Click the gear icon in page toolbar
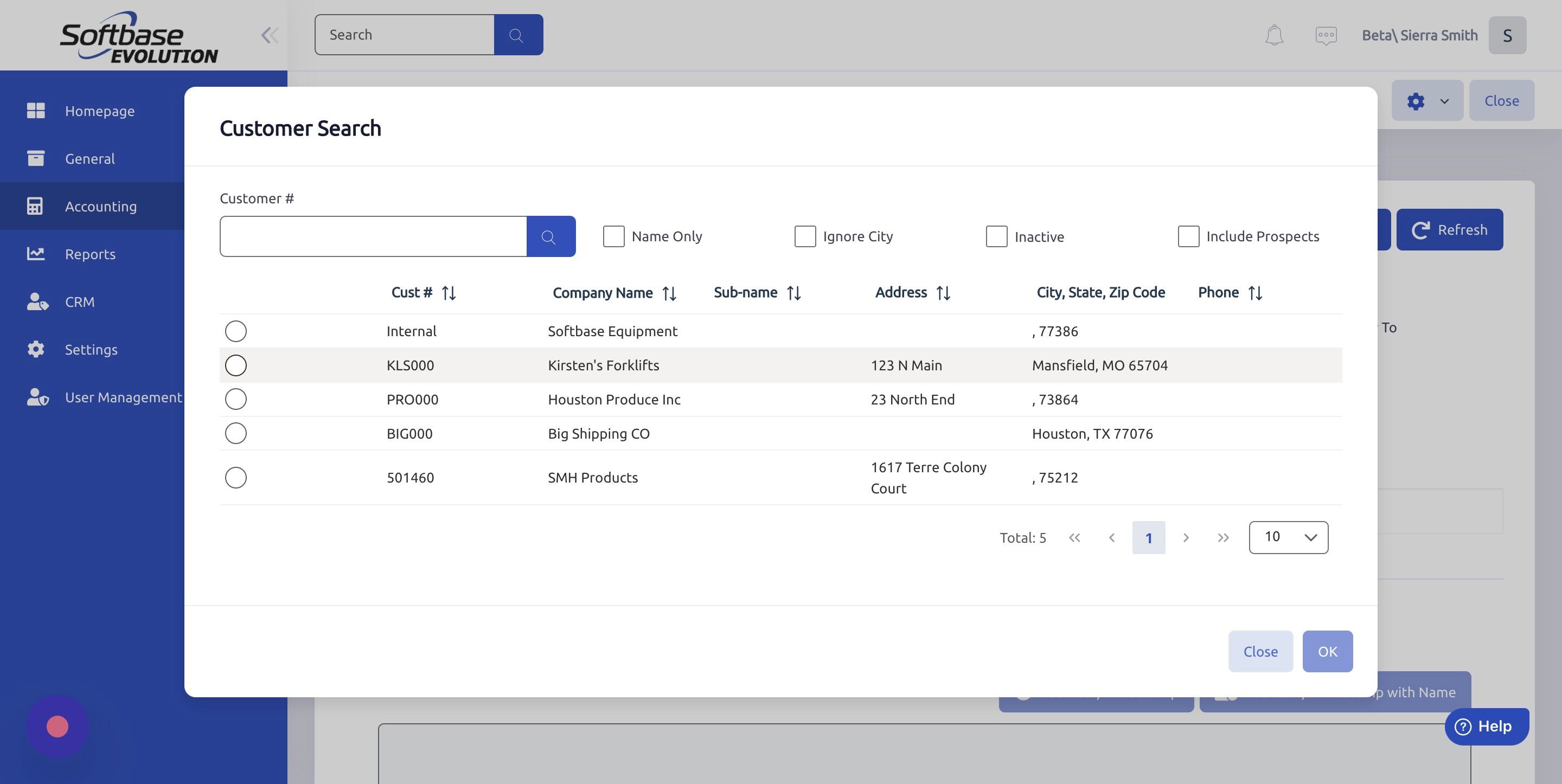The width and height of the screenshot is (1562, 784). 1415,101
